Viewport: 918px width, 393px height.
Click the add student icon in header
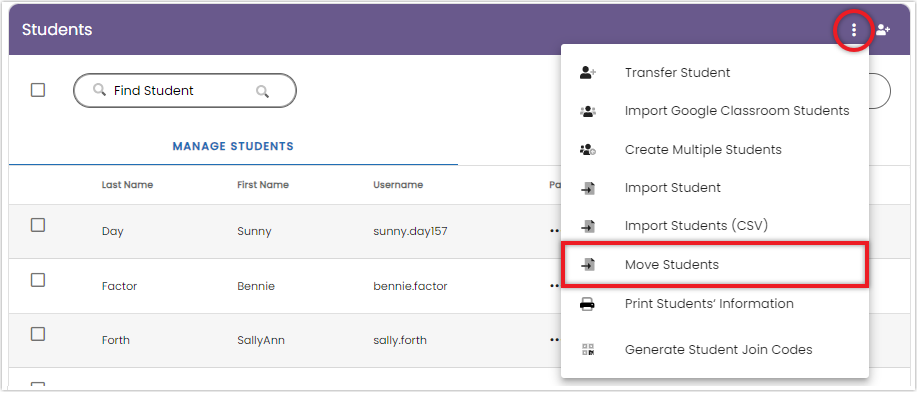883,29
